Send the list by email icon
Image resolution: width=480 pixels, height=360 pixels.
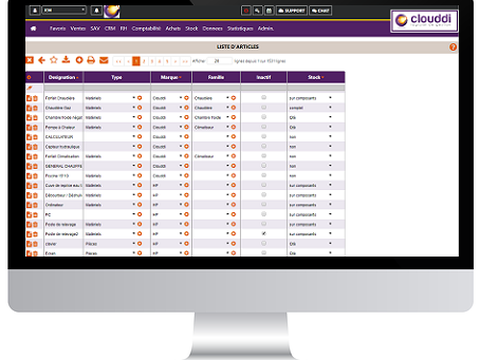point(104,60)
